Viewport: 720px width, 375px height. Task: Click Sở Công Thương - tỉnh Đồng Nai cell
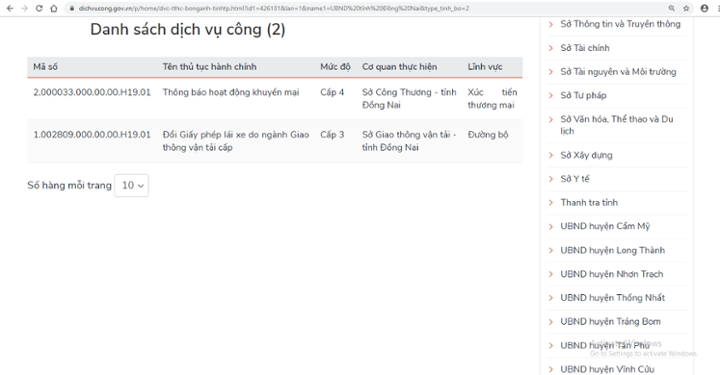409,99
